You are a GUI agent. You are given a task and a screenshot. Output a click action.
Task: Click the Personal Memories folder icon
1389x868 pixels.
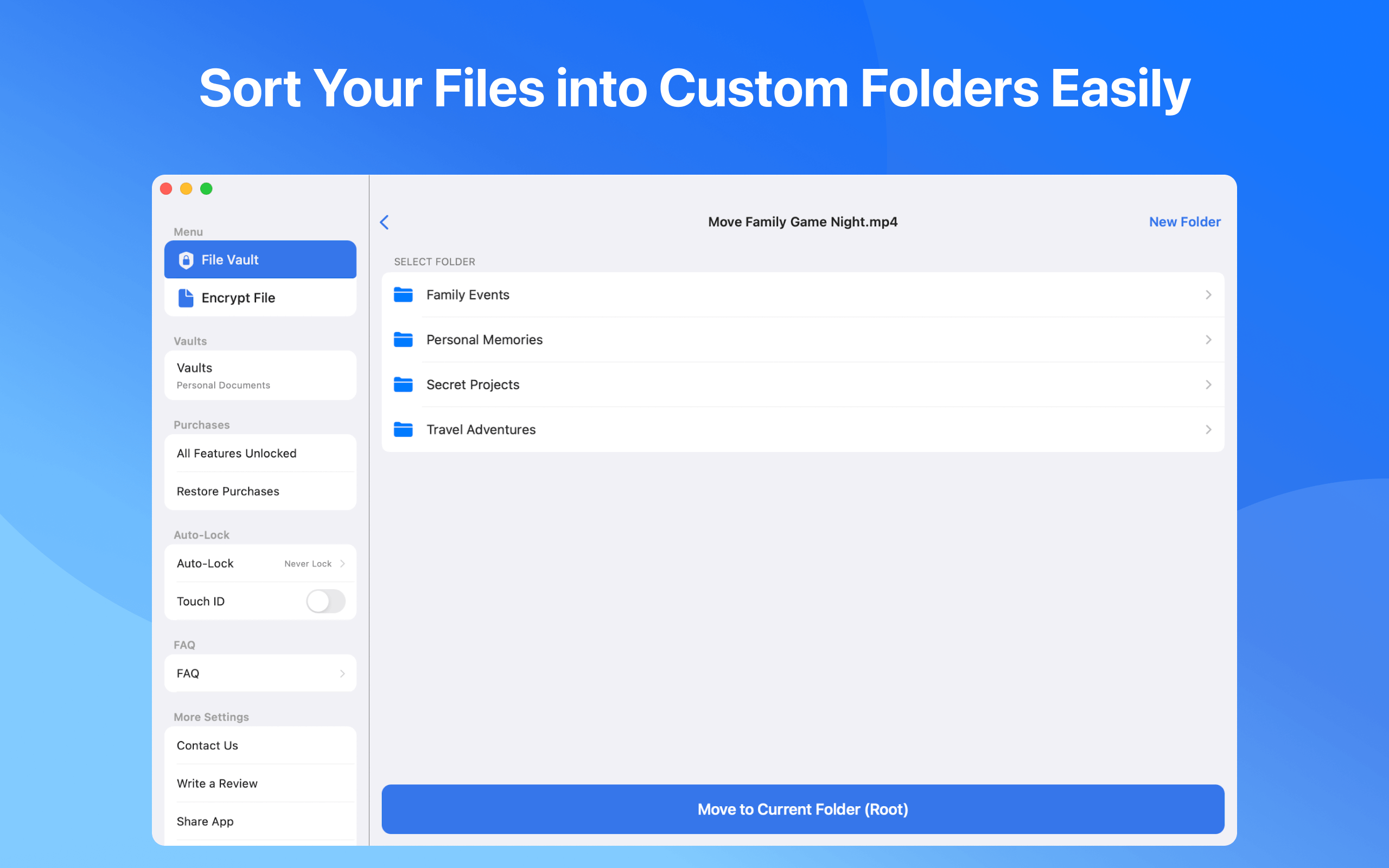pyautogui.click(x=403, y=340)
